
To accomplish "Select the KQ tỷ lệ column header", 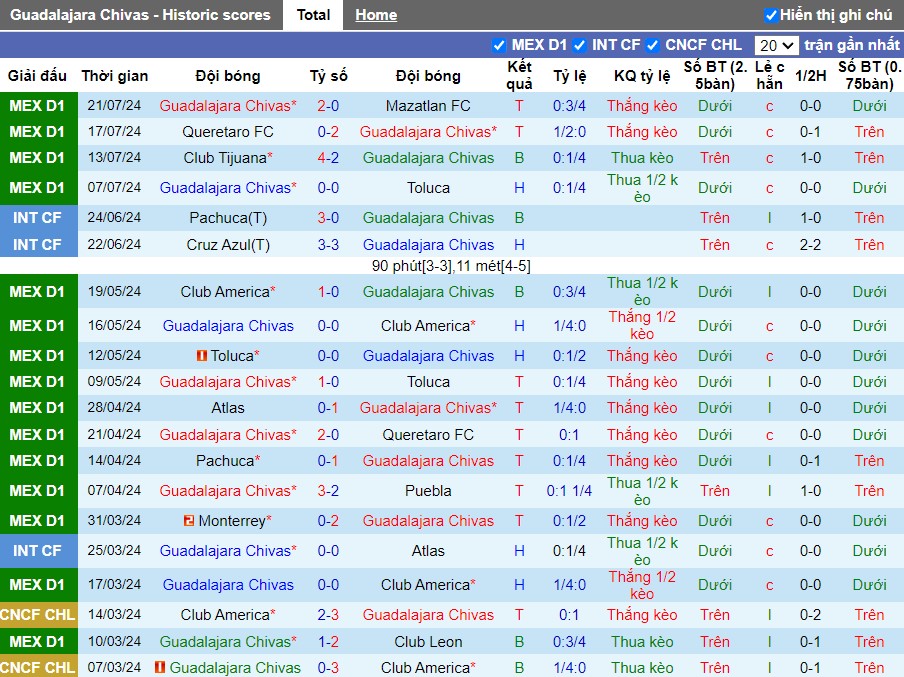I will coord(642,76).
